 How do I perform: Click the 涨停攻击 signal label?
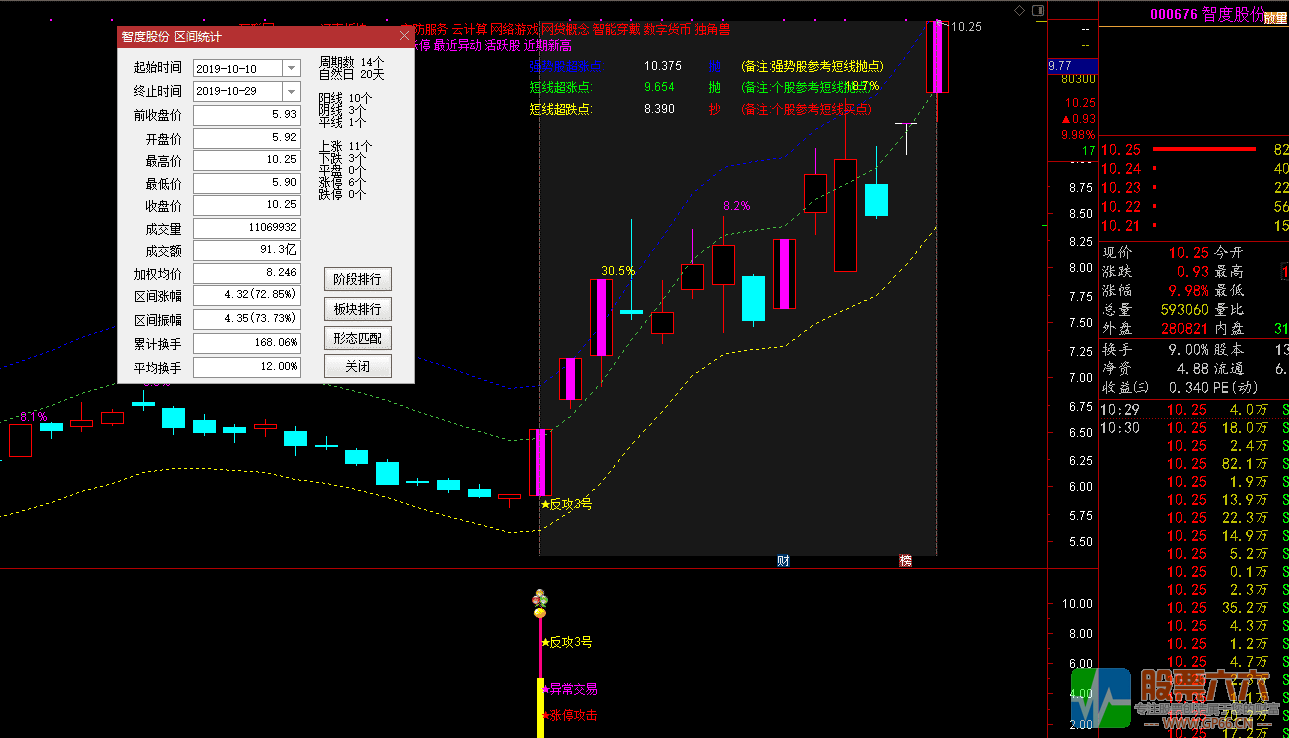click(x=571, y=716)
